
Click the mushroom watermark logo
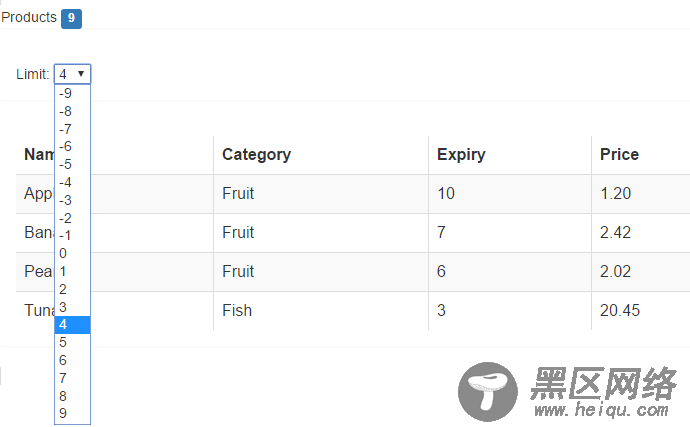(x=488, y=392)
